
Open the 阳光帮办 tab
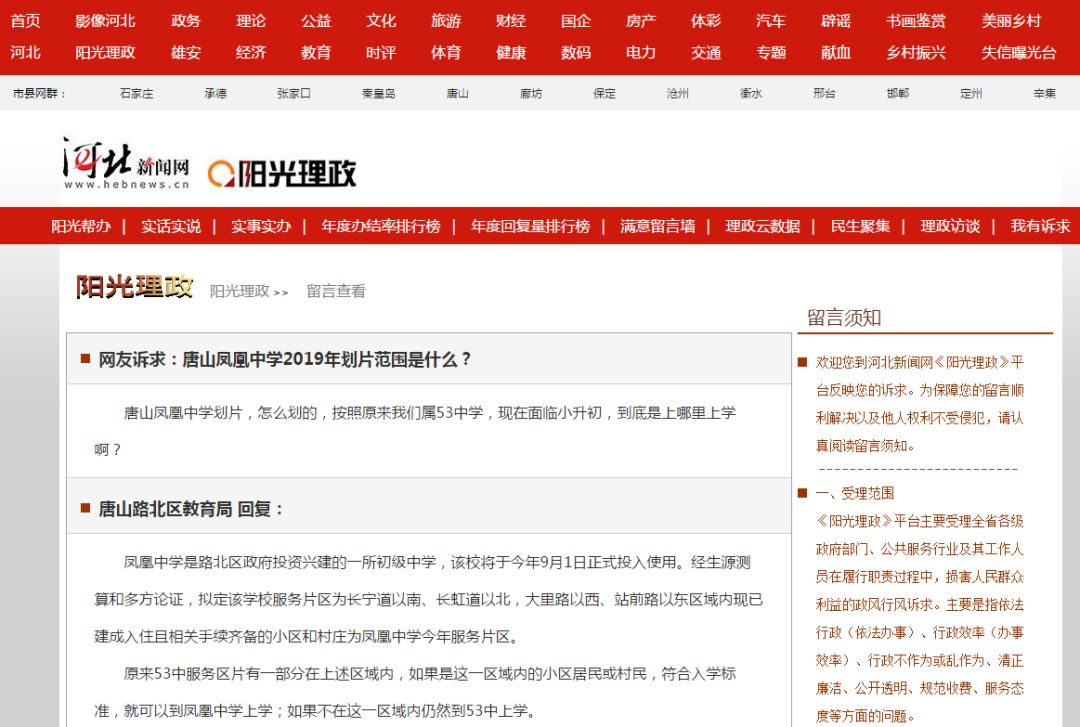[x=81, y=226]
